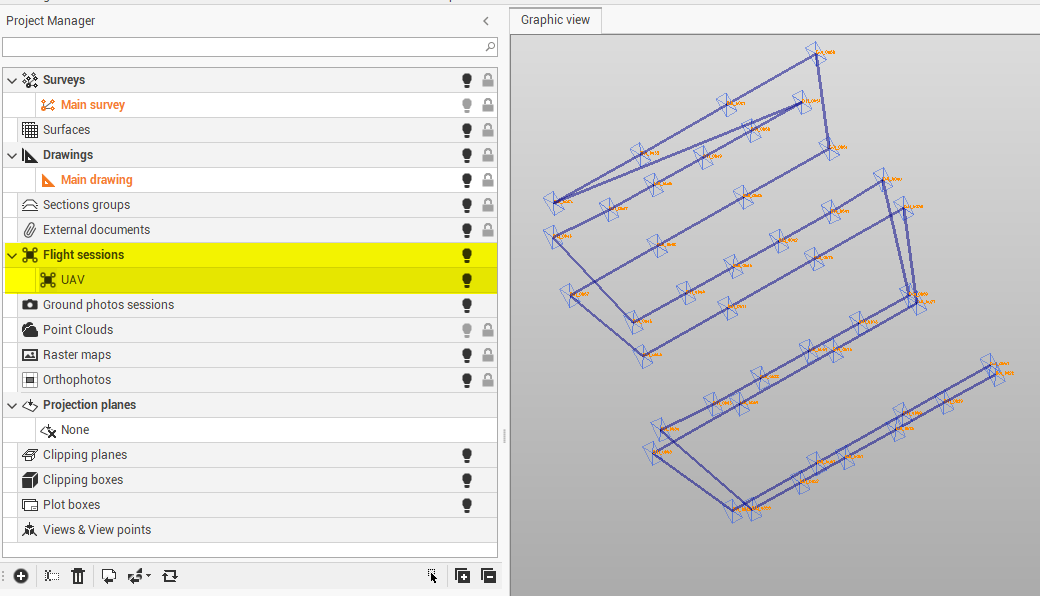Click the add item plus button
The width and height of the screenshot is (1040, 596).
[21, 576]
